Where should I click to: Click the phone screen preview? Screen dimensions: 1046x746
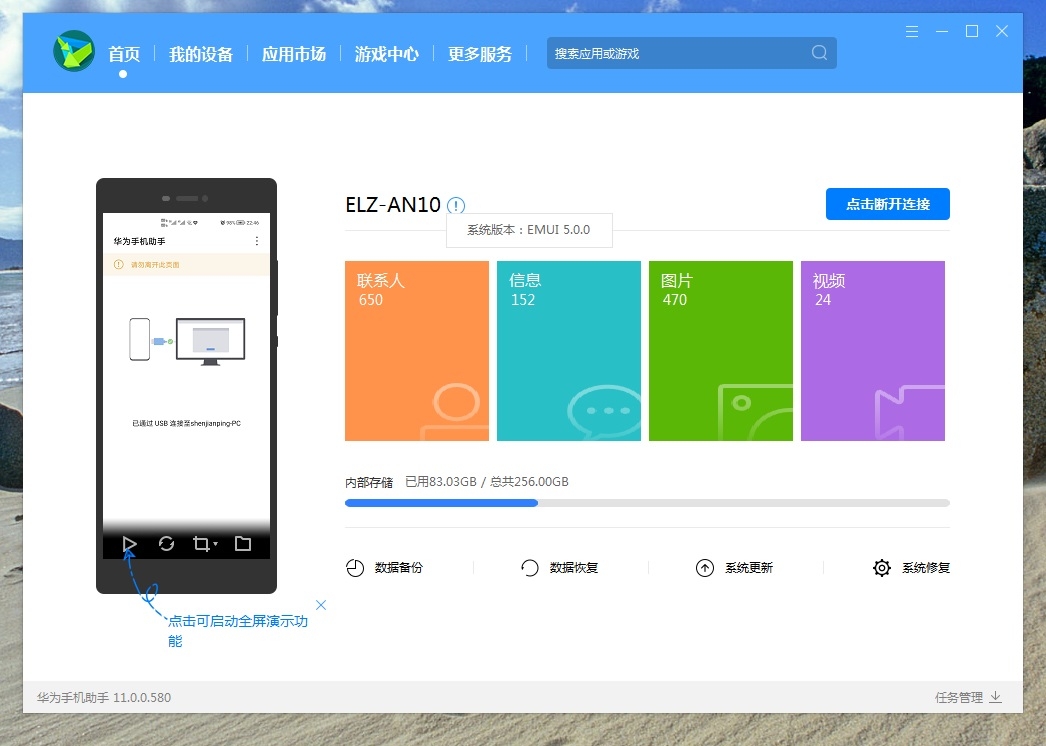click(186, 386)
